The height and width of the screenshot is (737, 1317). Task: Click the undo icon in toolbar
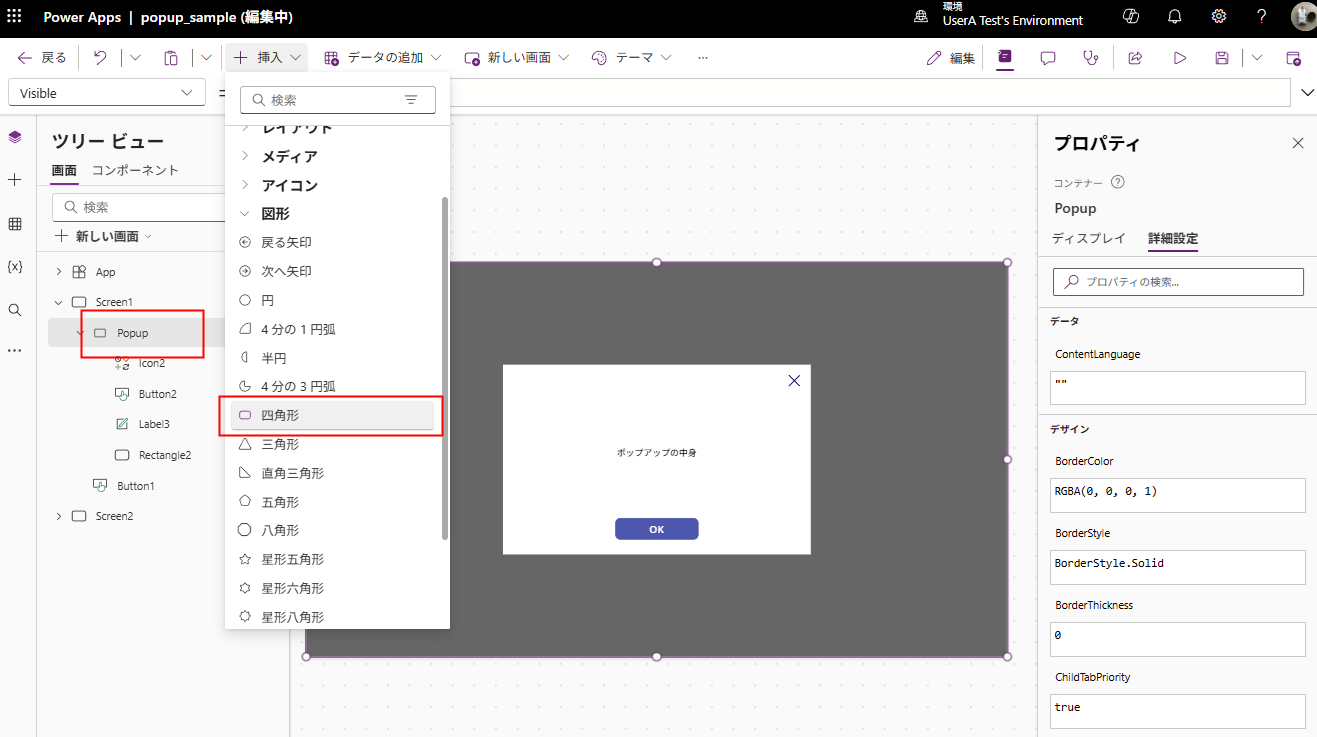point(100,58)
